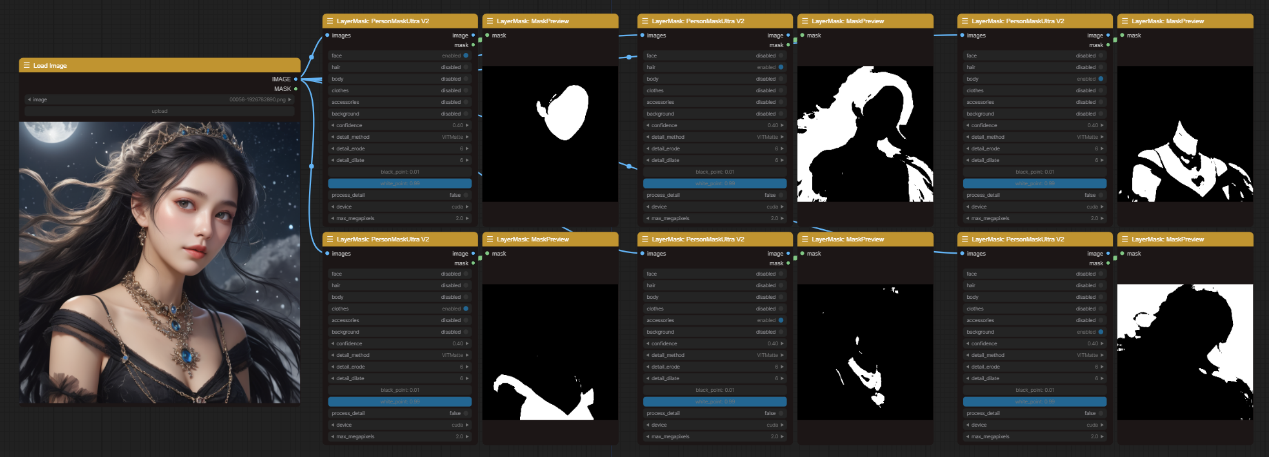Viewport: 1269px width, 457px height.
Task: Enable the hair toggle in the clothes-enabled node
Action: coord(465,286)
